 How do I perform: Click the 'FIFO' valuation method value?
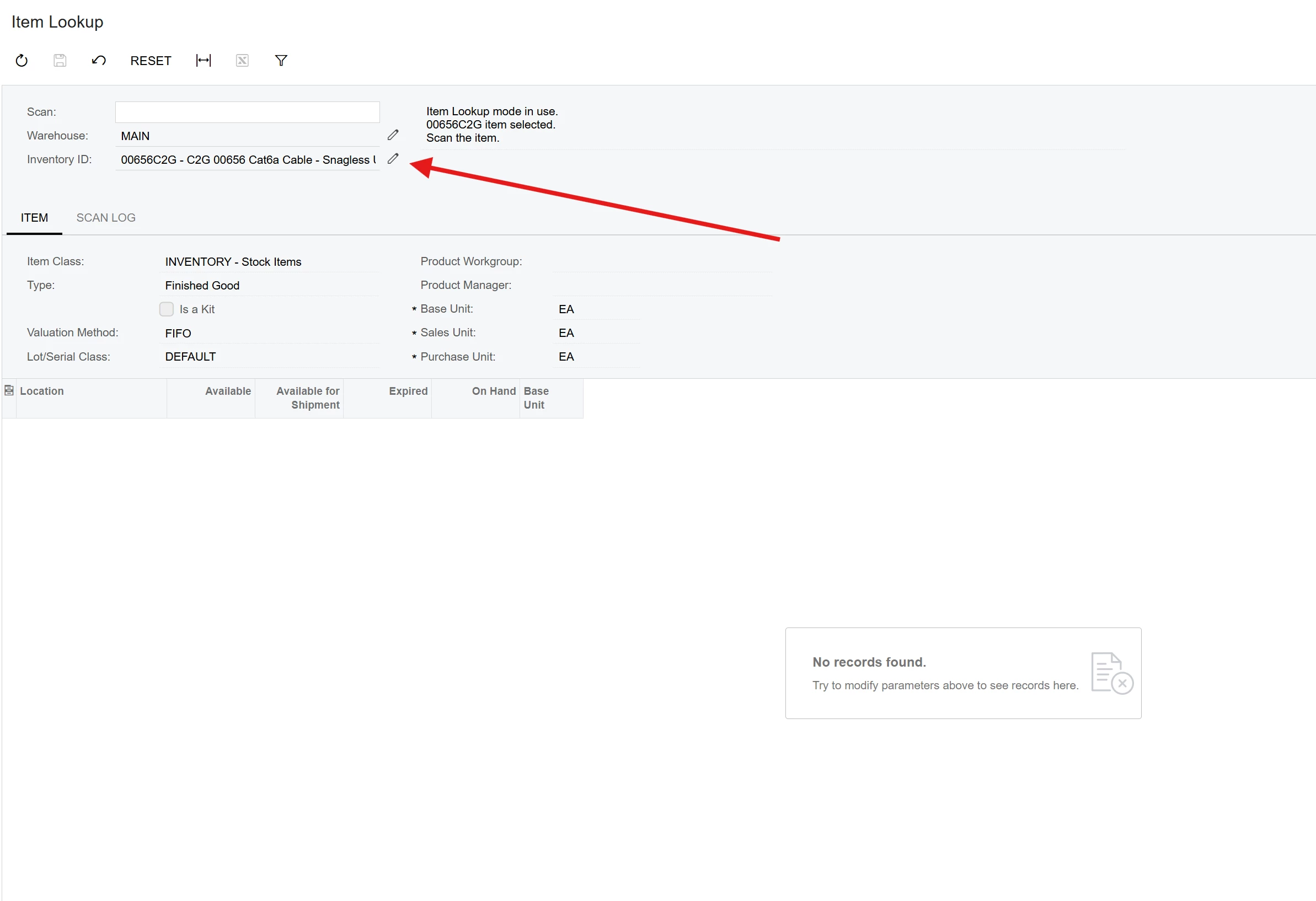178,334
